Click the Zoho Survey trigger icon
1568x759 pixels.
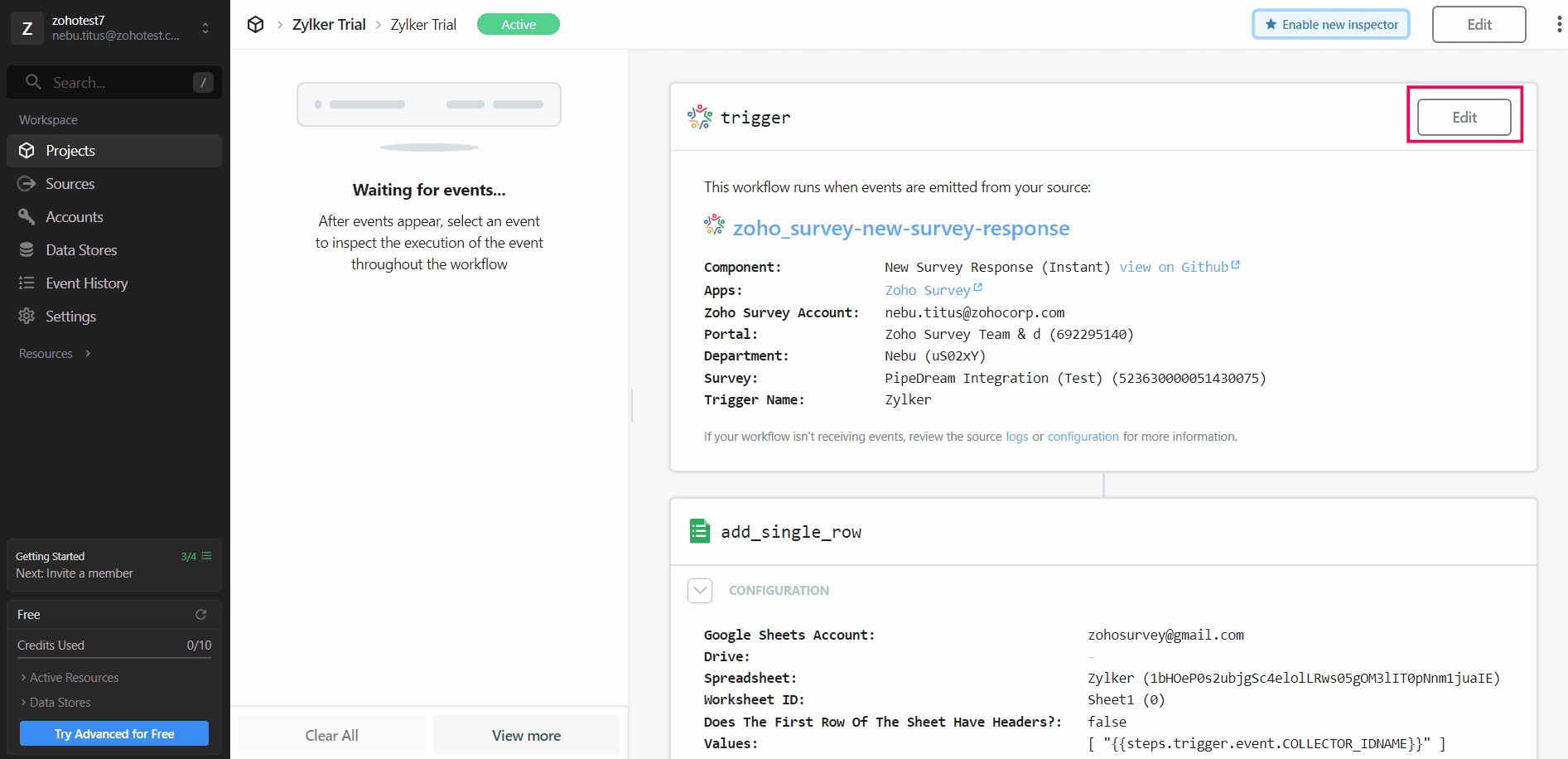pos(700,117)
